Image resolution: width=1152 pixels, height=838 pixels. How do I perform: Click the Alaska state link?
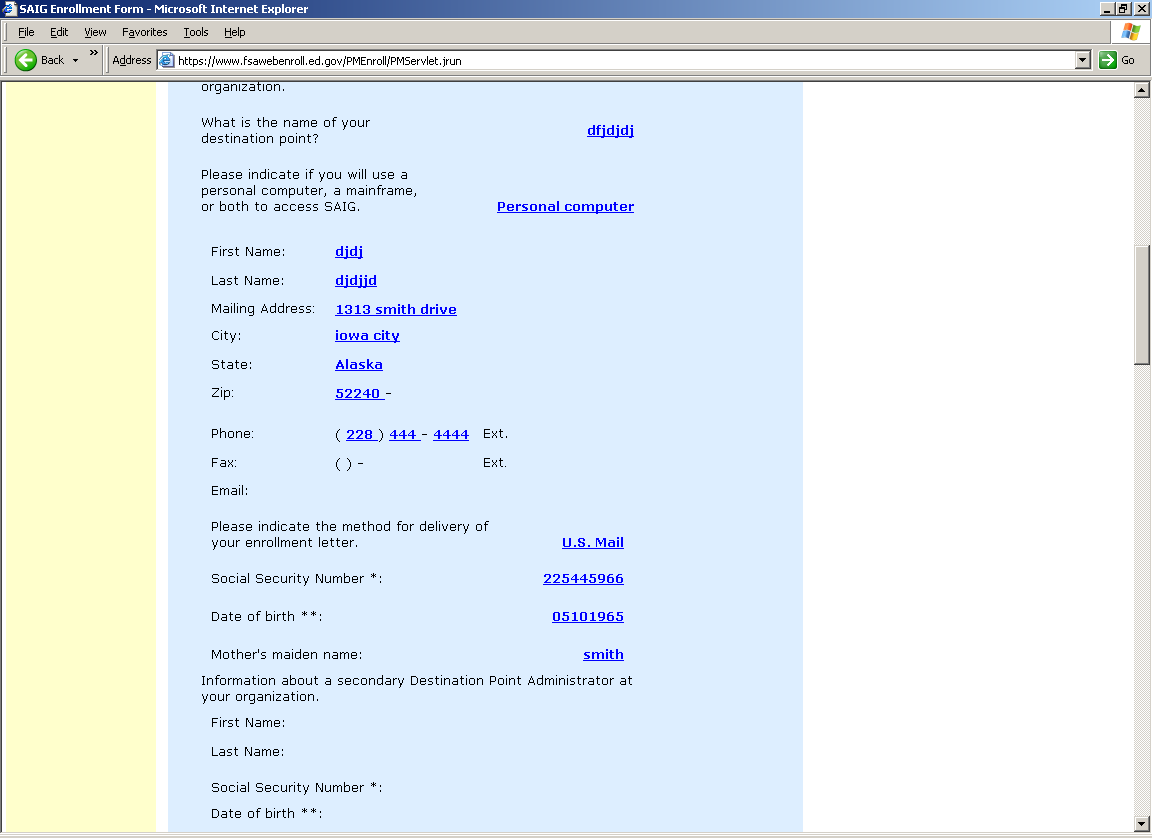(x=359, y=365)
